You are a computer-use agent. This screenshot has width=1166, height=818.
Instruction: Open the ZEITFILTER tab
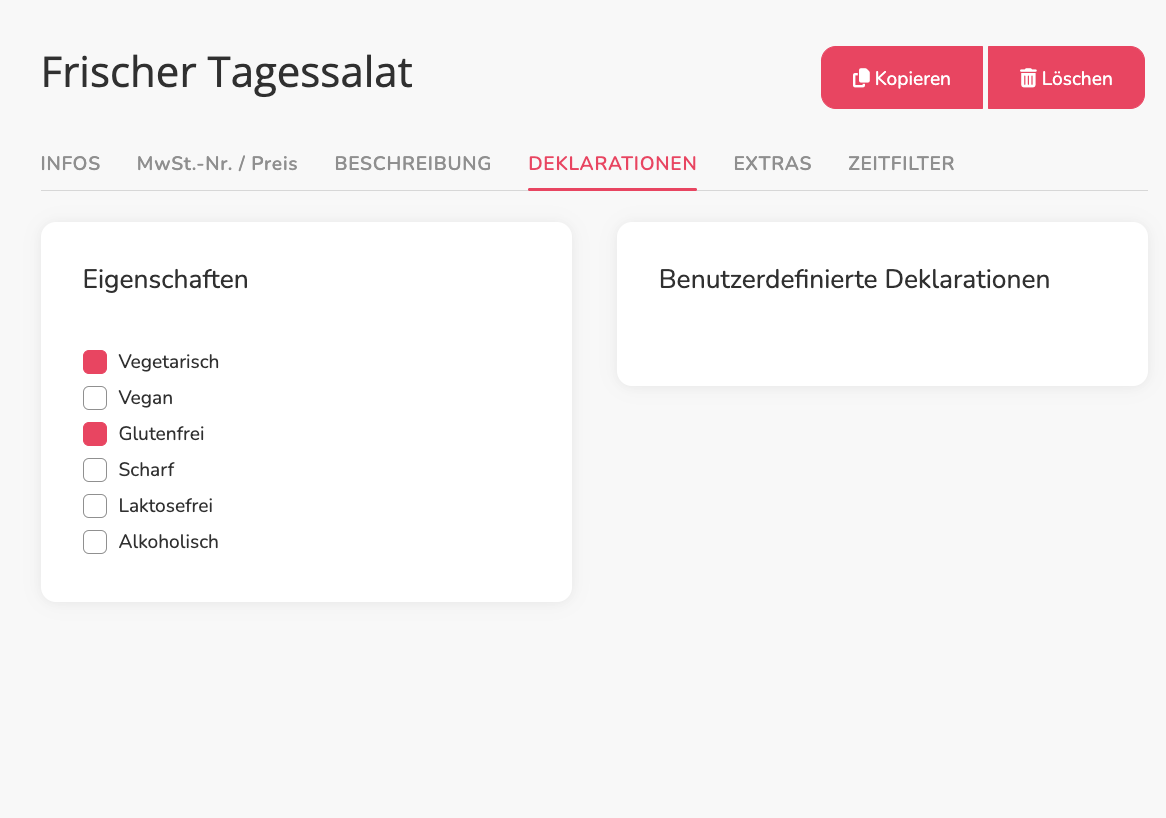click(x=901, y=164)
